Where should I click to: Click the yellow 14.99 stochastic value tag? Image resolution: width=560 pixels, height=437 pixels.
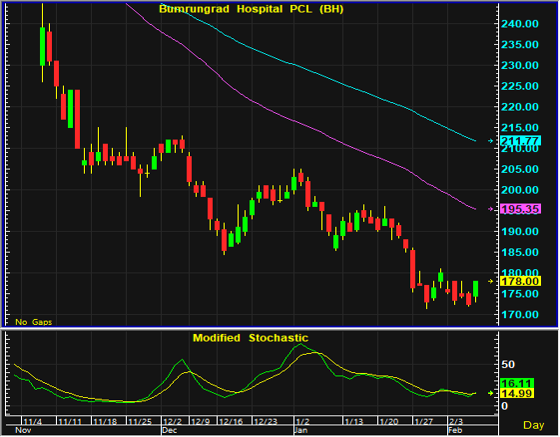(x=517, y=393)
